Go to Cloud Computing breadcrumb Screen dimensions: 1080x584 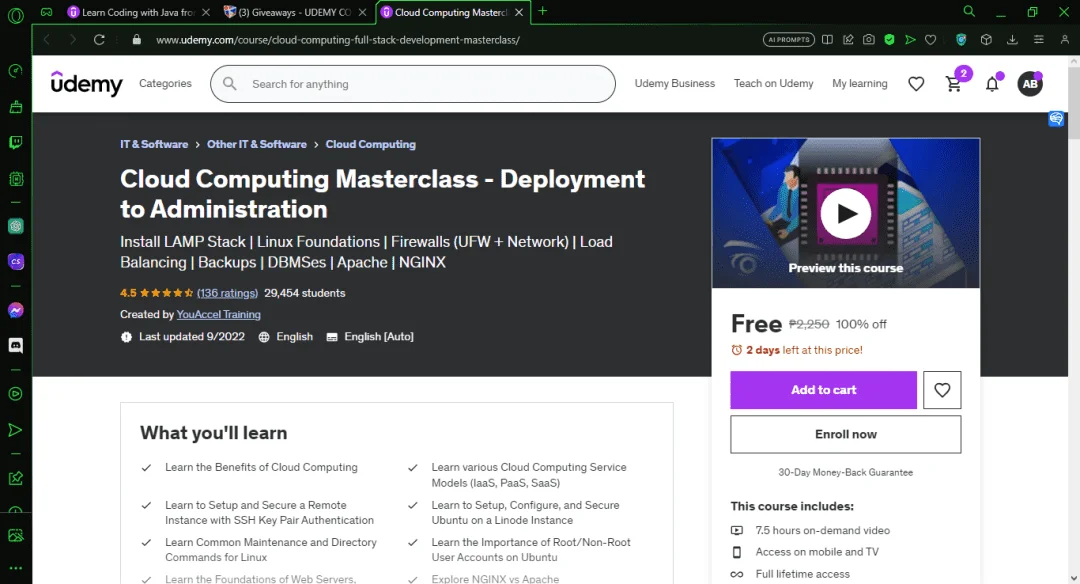click(x=371, y=144)
